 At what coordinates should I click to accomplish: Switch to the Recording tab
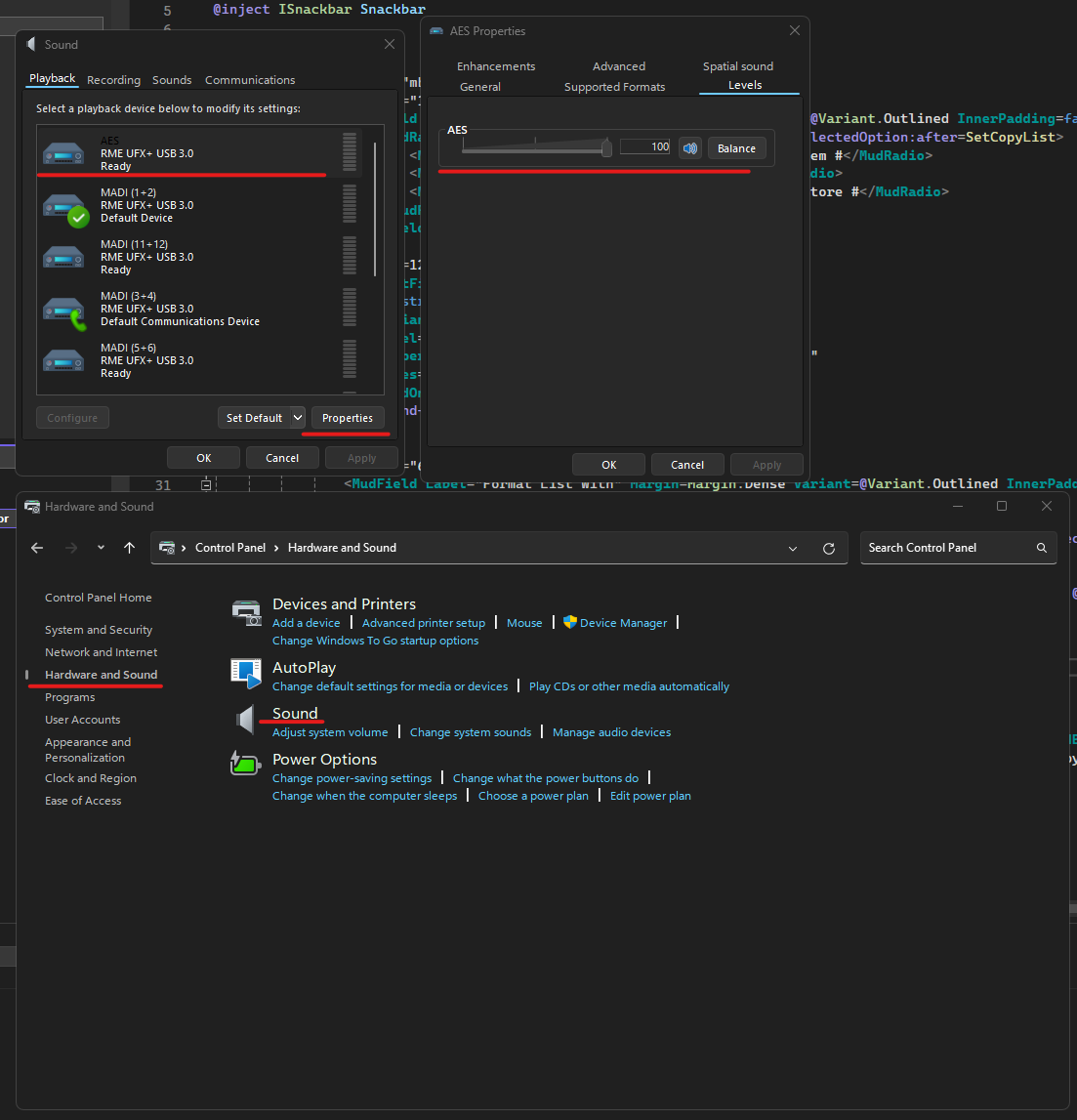tap(113, 80)
